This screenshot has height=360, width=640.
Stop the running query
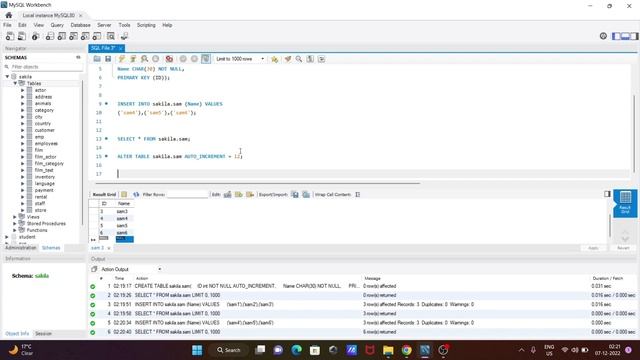point(156,59)
